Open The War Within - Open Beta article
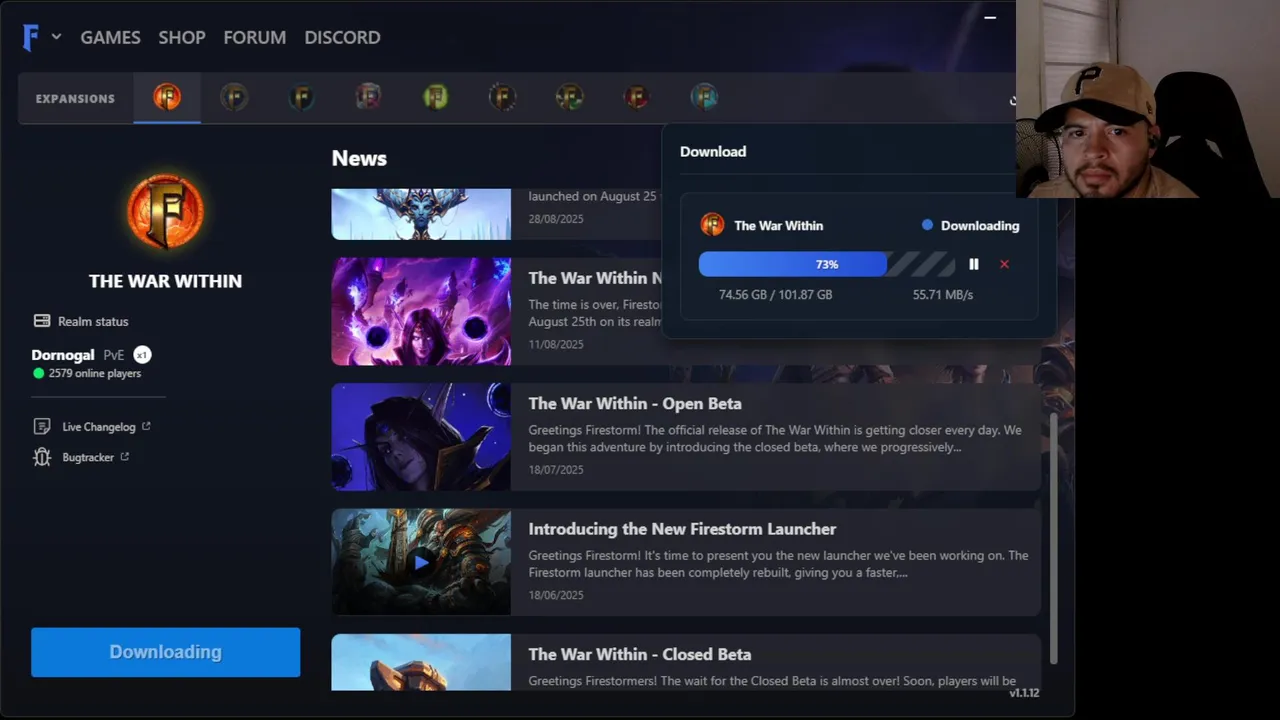Viewport: 1280px width, 720px height. (x=635, y=404)
